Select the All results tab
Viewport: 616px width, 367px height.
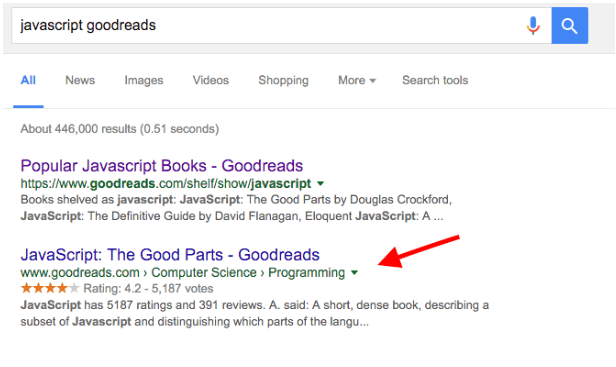tap(28, 80)
